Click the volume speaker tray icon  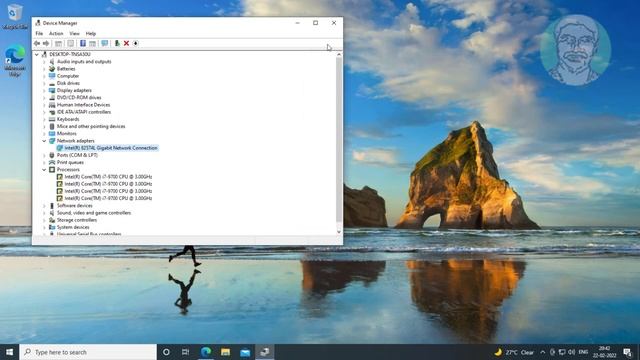(x=571, y=352)
